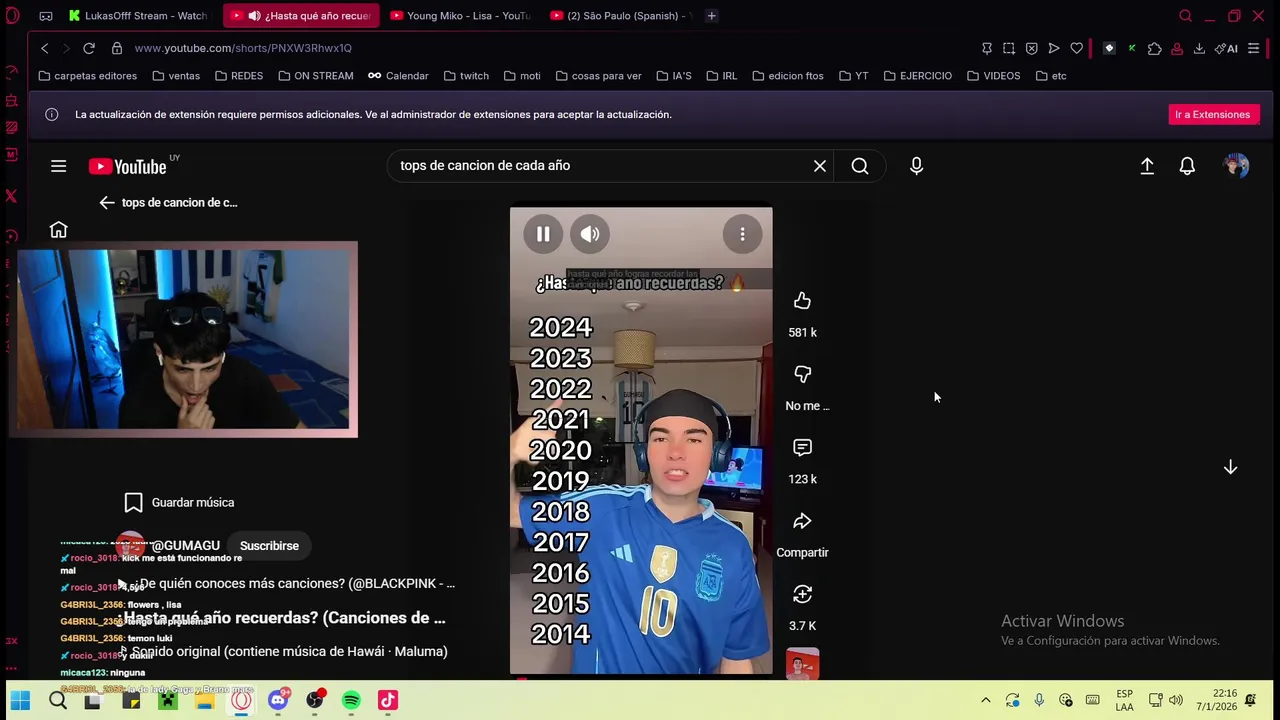This screenshot has height=720, width=1280.
Task: Open Spotify from the taskbar
Action: tap(351, 701)
